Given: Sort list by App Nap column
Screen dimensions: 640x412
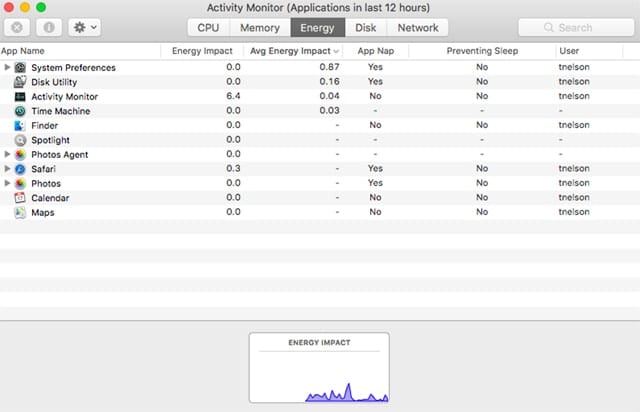Looking at the screenshot, I should [x=374, y=50].
